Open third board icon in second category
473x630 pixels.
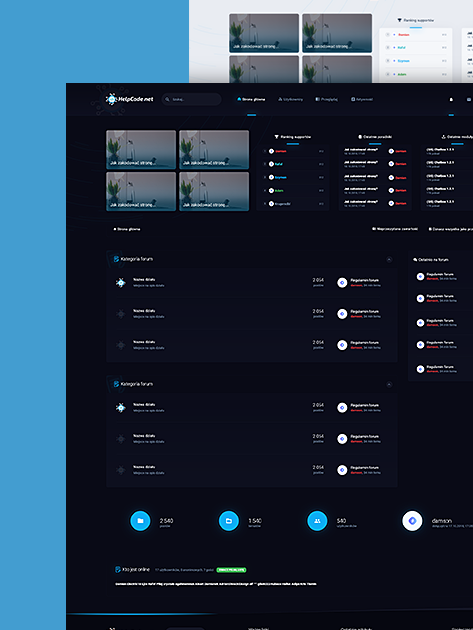tap(121, 470)
